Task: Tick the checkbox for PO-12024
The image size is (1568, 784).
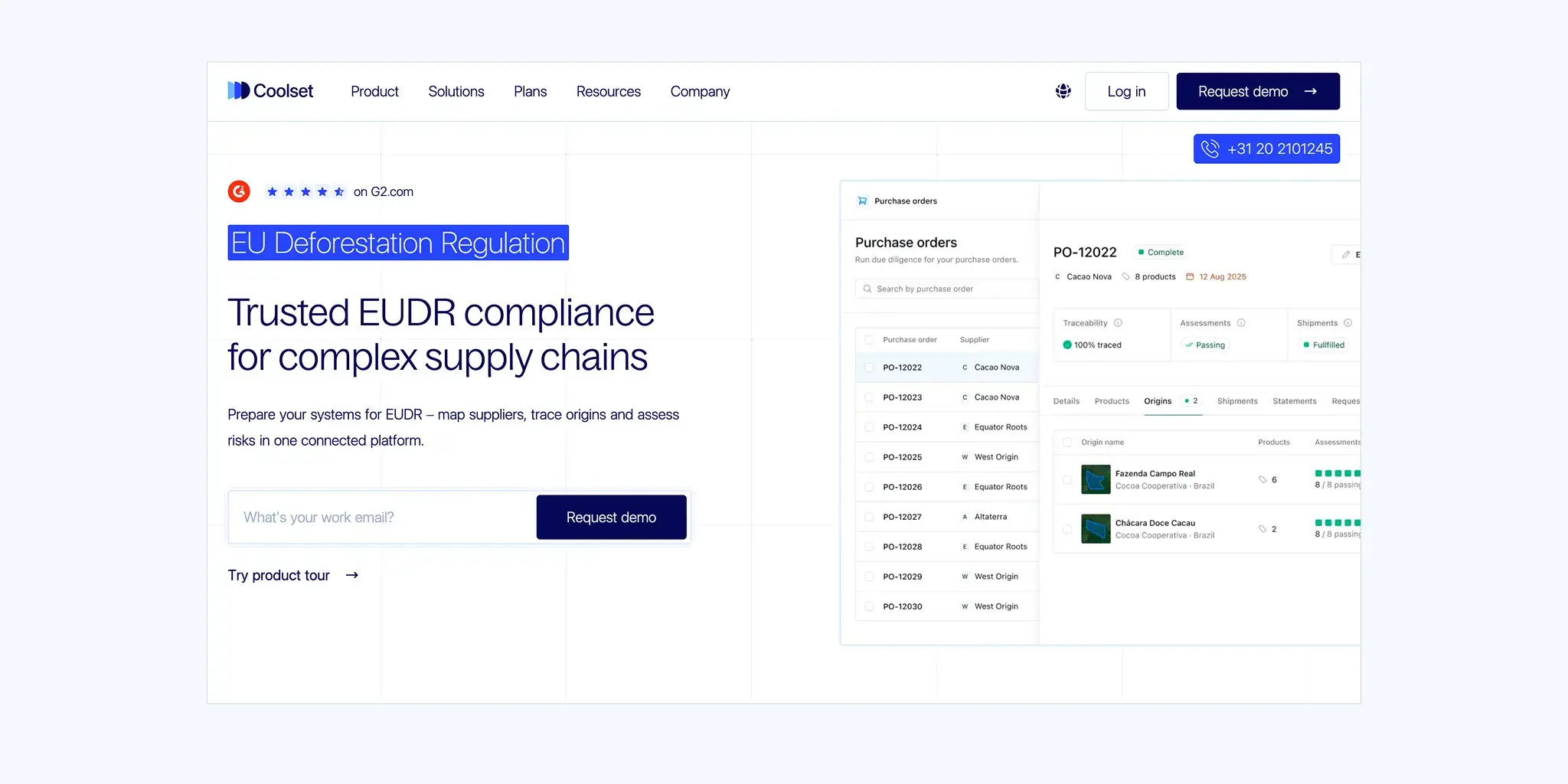Action: (869, 427)
